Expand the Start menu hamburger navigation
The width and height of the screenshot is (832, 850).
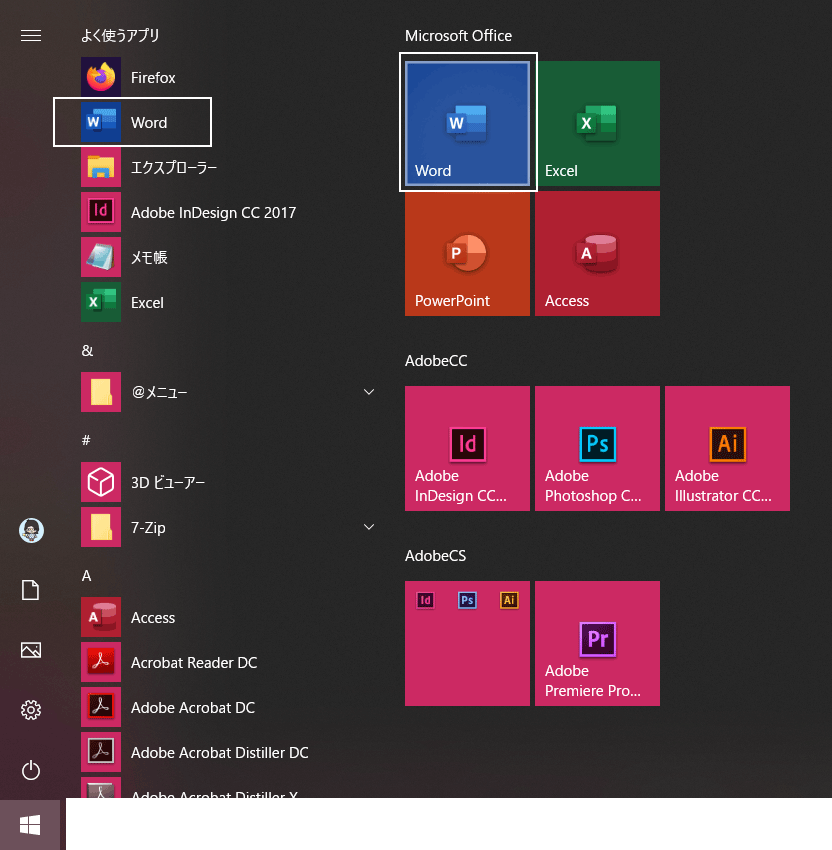(x=31, y=36)
